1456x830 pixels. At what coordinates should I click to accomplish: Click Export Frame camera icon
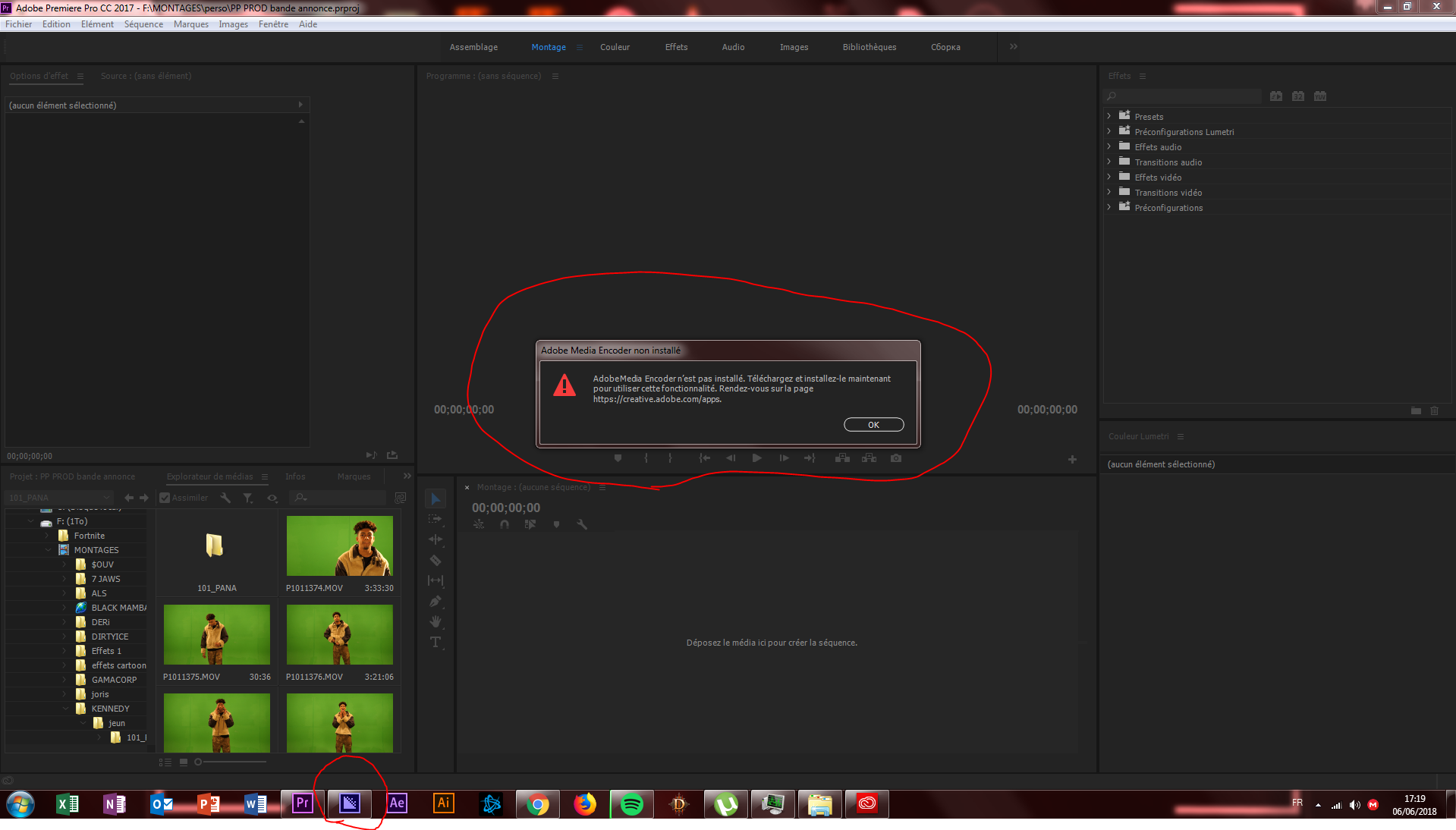tap(896, 458)
